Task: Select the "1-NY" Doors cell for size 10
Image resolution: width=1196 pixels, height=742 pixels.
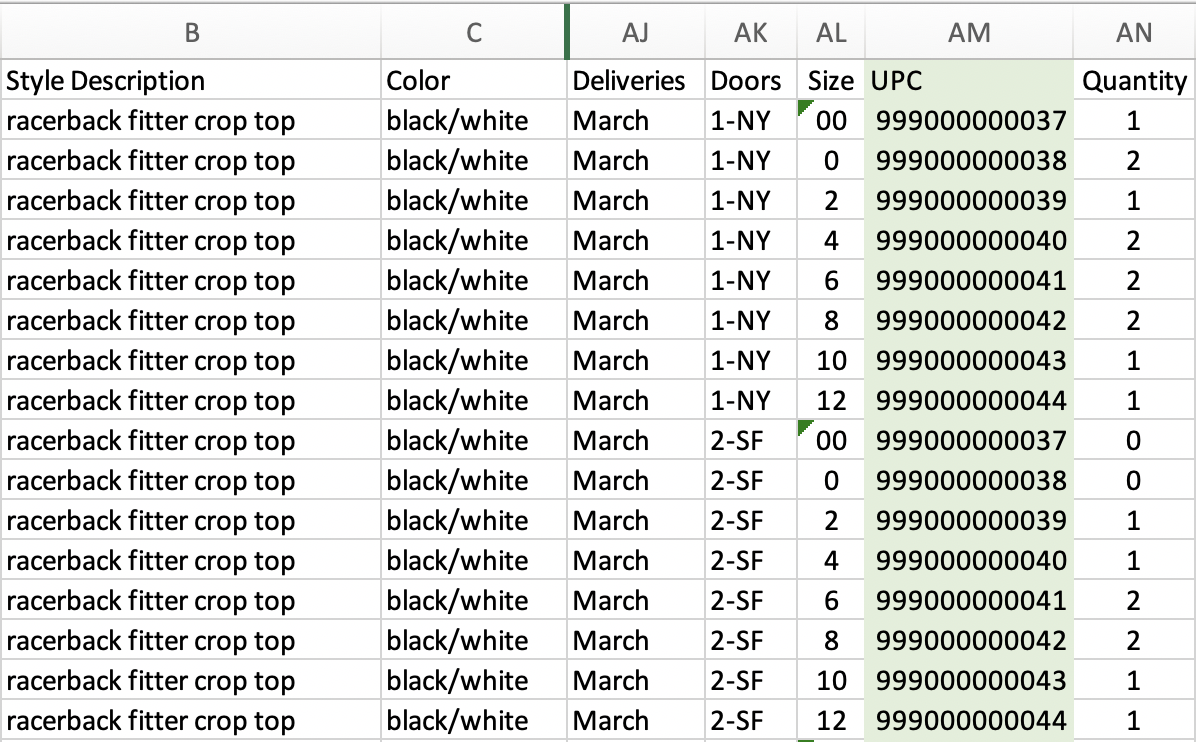Action: pos(751,361)
